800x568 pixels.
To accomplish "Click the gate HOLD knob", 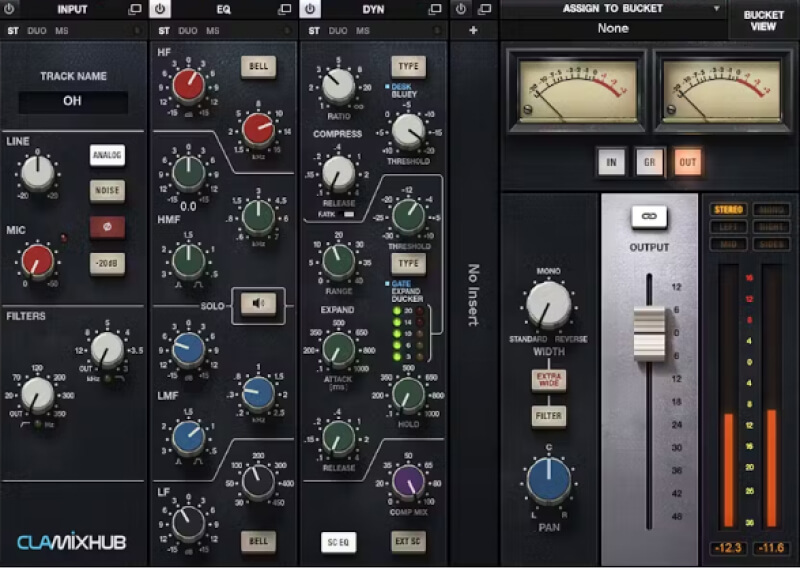I will (408, 393).
